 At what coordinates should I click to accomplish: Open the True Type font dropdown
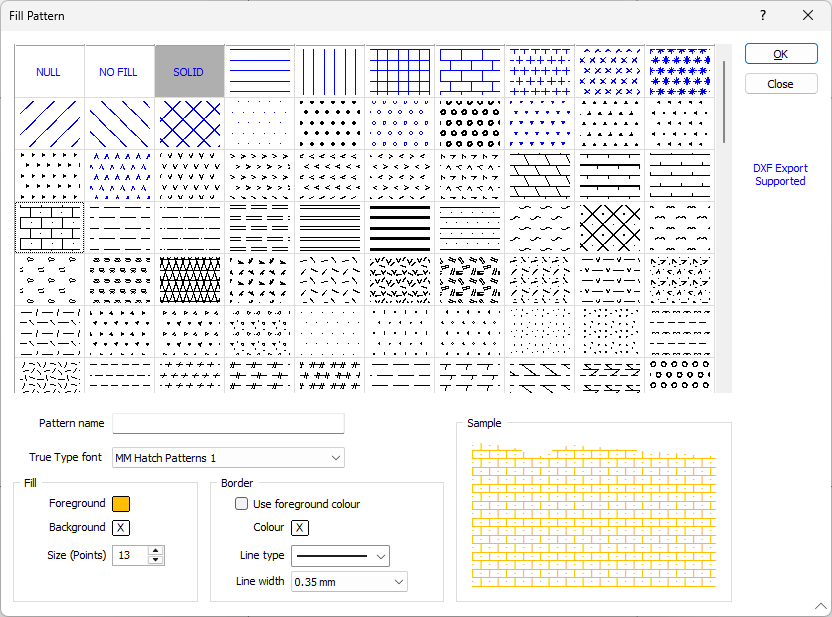(228, 457)
